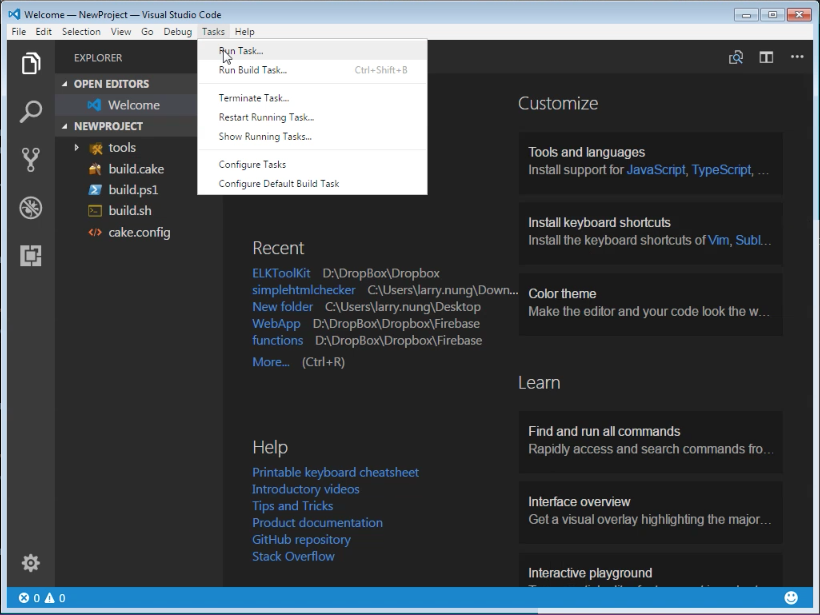Viewport: 820px width, 615px height.
Task: Select Restart Running Task... in the menu
Action: 312,117
